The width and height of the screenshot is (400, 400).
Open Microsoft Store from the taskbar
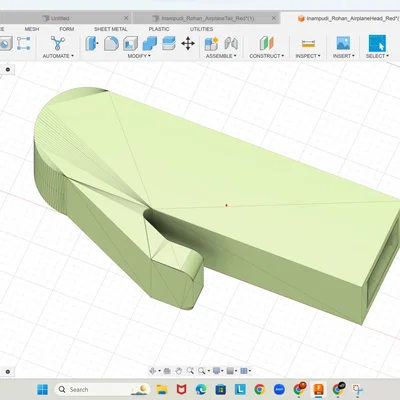tap(221, 389)
